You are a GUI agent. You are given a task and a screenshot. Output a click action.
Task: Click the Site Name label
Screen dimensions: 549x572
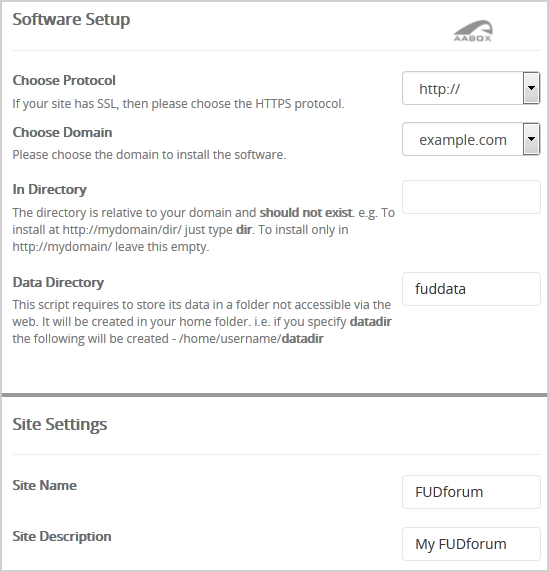(45, 485)
